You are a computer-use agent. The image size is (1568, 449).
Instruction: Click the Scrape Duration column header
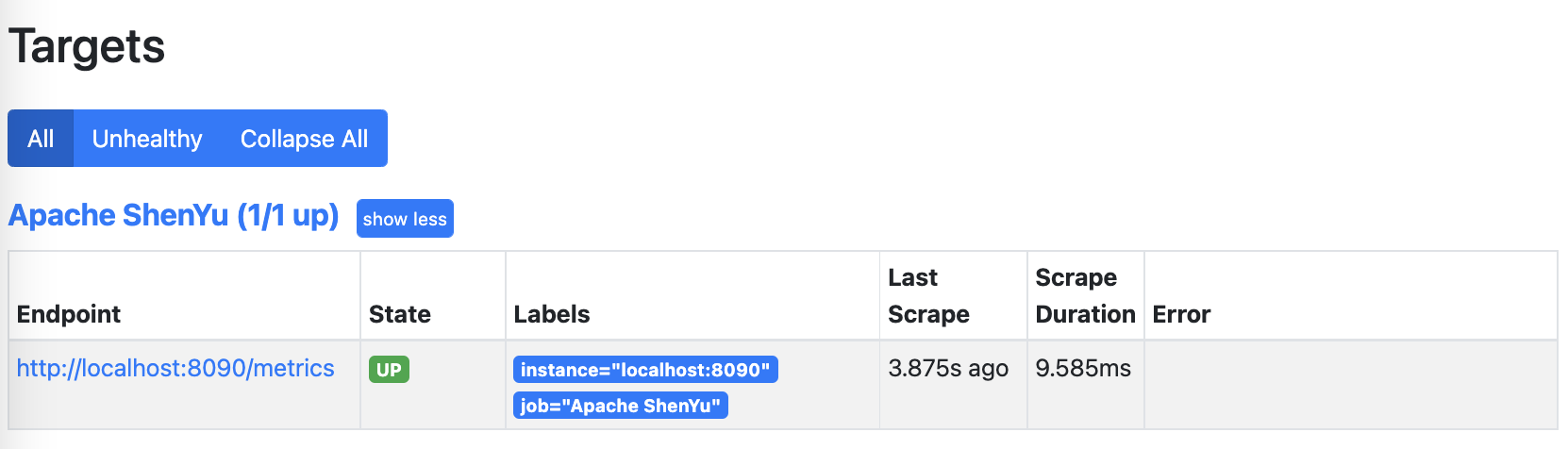1085,296
